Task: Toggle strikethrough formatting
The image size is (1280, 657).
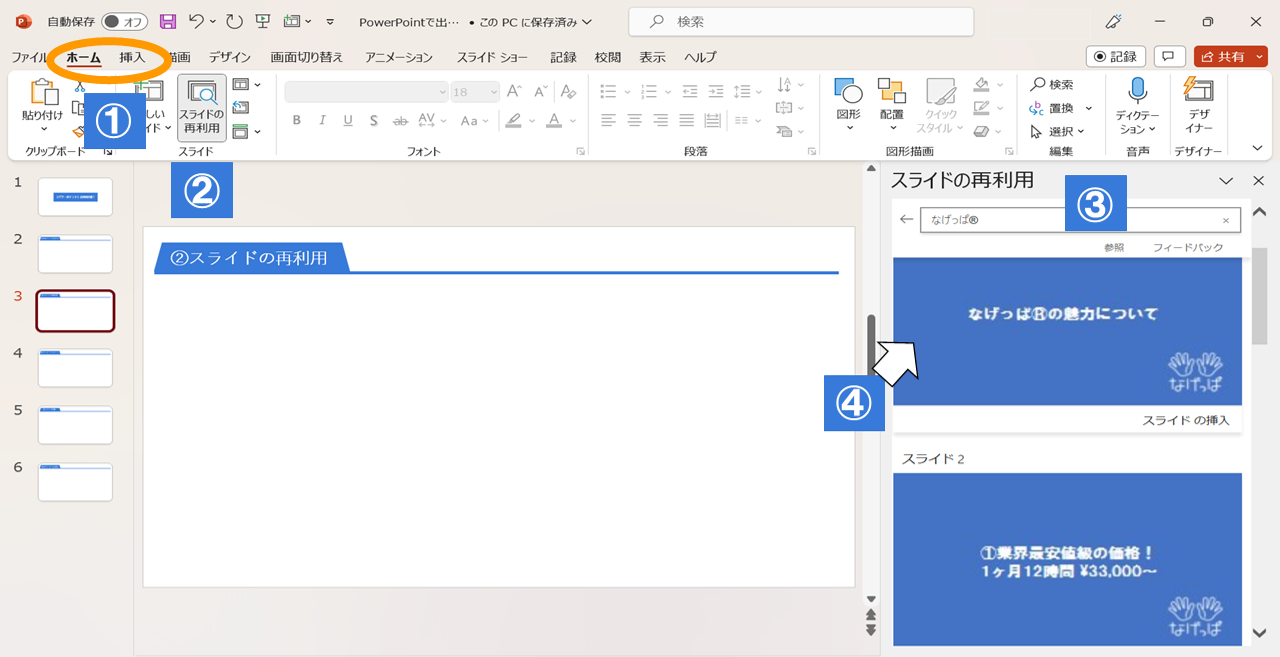Action: click(x=400, y=121)
